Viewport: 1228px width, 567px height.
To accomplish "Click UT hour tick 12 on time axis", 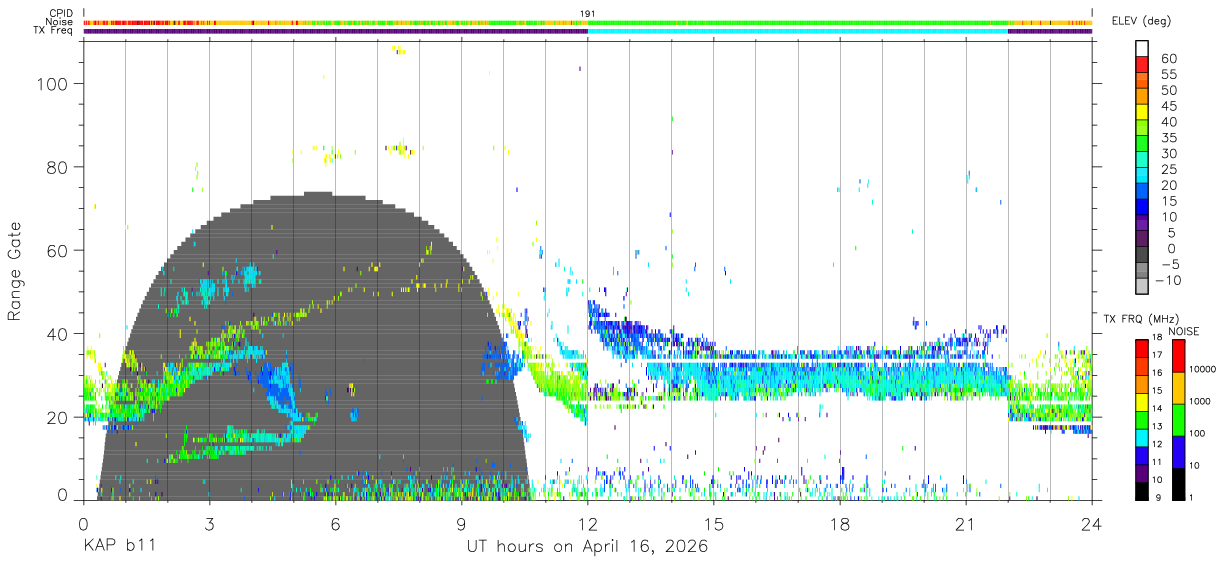I will coord(588,523).
